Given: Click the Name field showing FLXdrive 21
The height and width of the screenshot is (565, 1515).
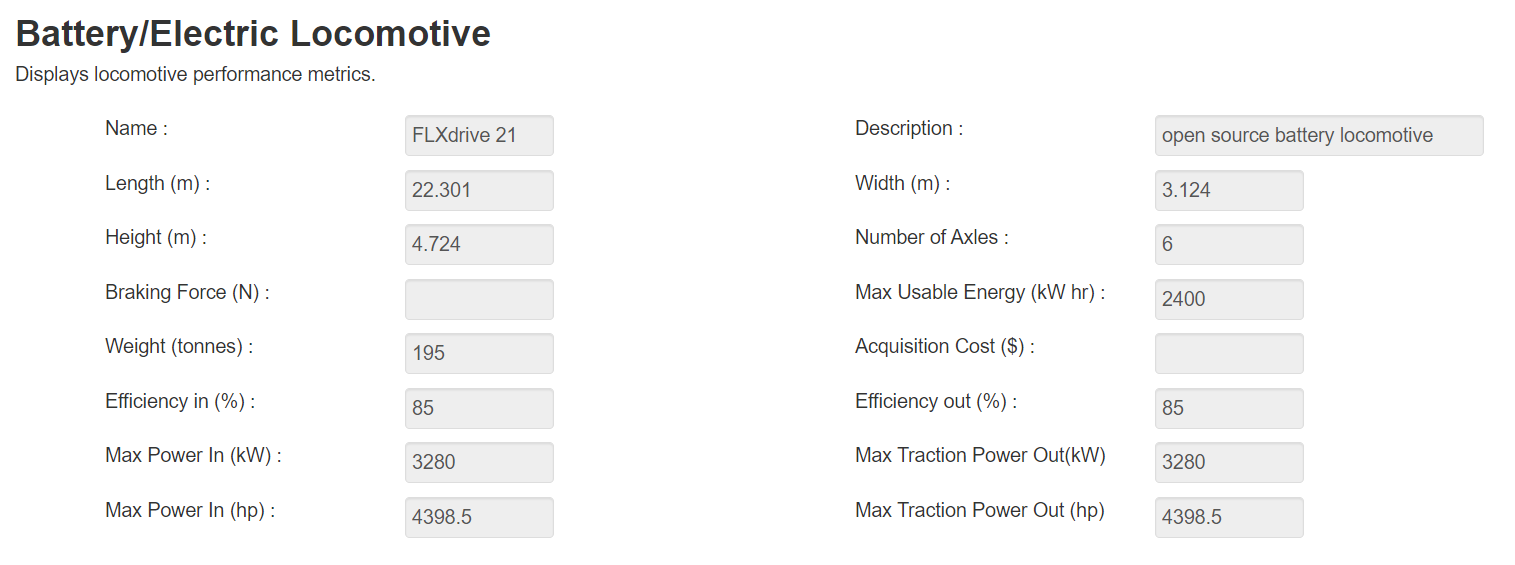Looking at the screenshot, I should click(x=479, y=135).
